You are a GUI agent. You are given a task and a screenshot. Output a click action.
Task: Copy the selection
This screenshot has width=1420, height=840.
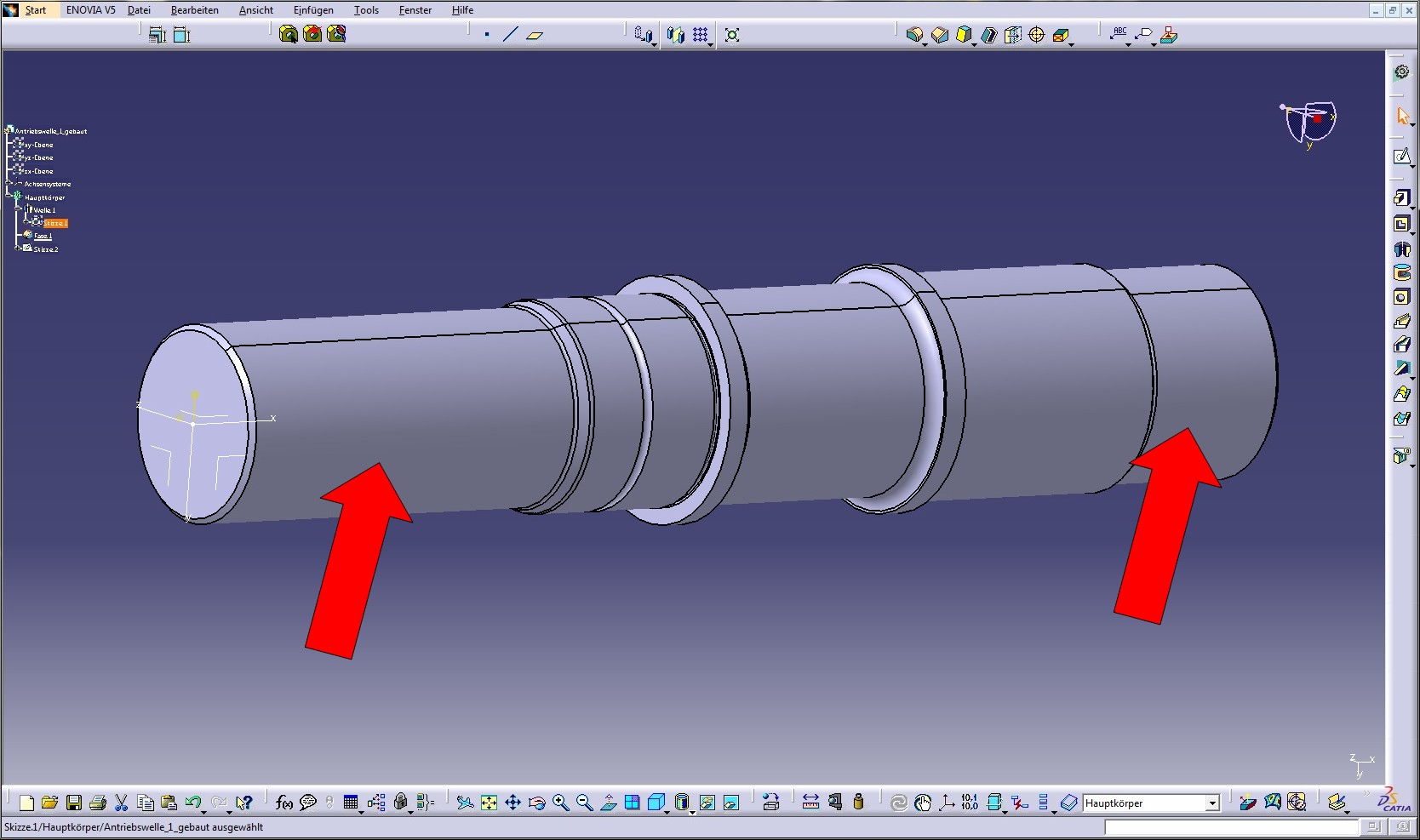146,803
